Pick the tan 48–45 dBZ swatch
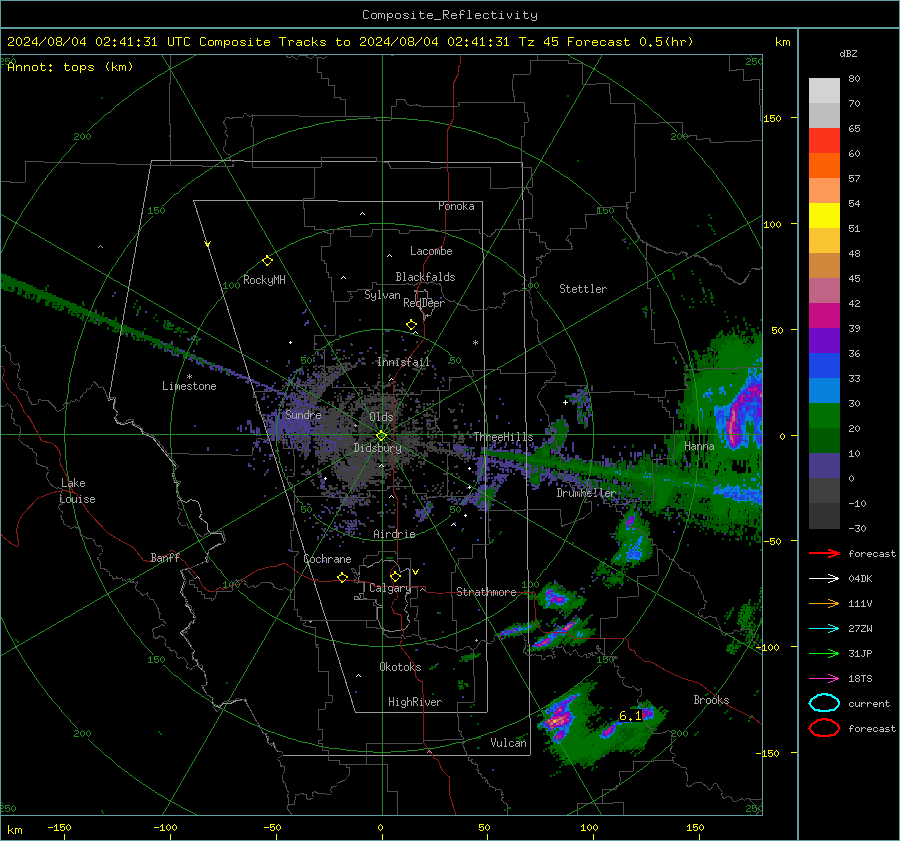900x841 pixels. 824,266
